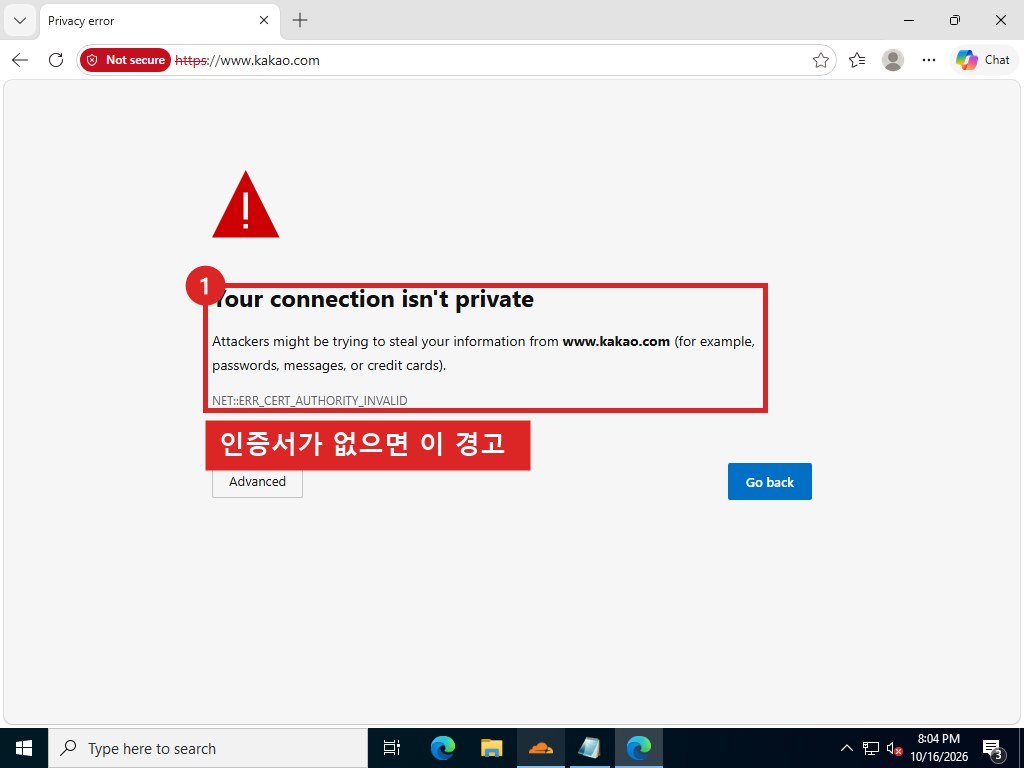Click bold www.kakao.com in warning
Viewport: 1024px width, 768px height.
point(616,342)
